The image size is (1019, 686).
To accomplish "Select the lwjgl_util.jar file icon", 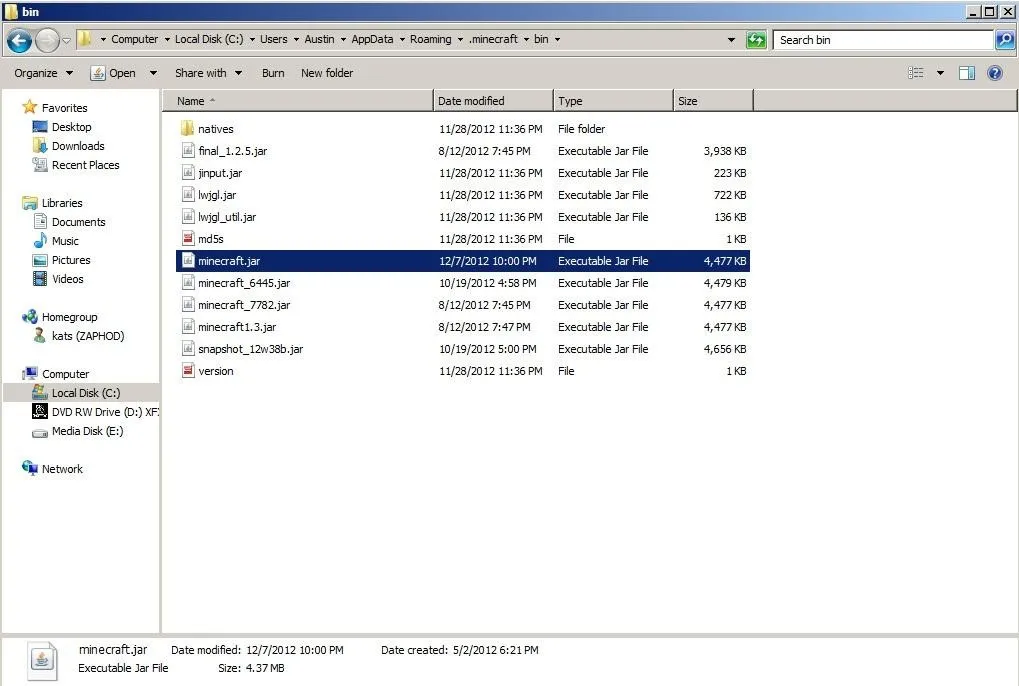I will (188, 217).
